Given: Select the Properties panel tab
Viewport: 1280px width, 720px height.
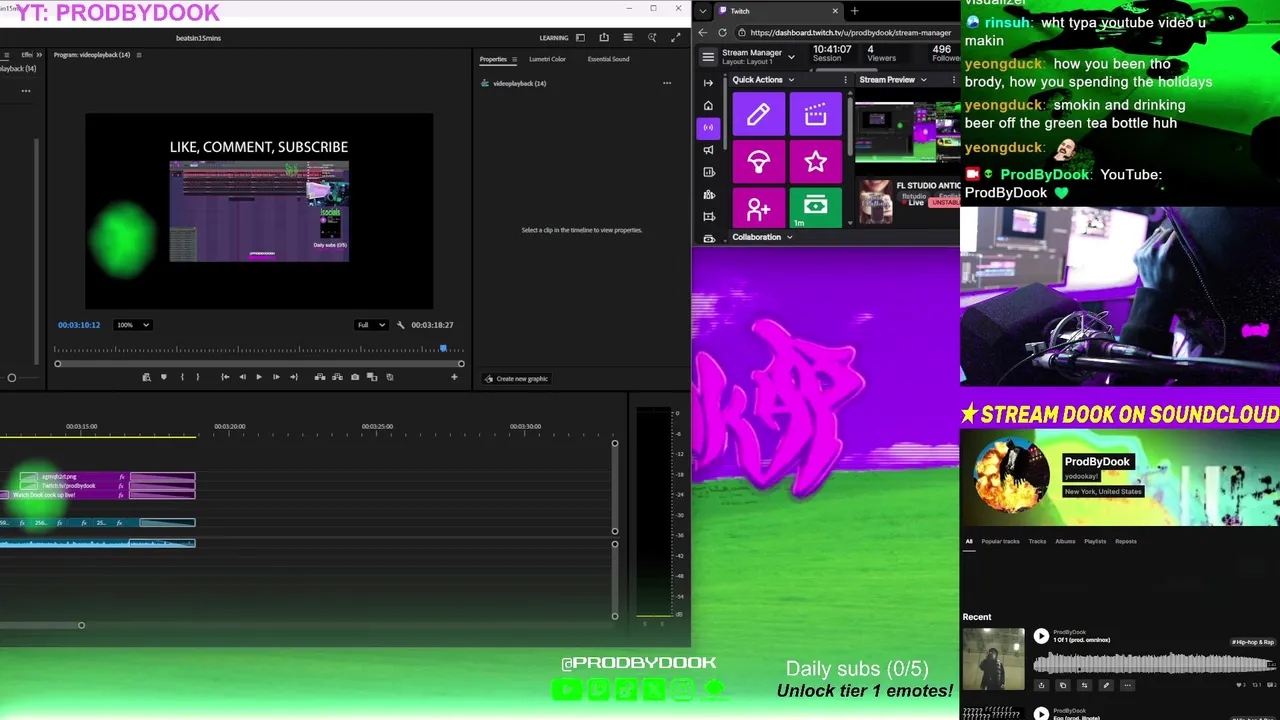Looking at the screenshot, I should [x=493, y=59].
